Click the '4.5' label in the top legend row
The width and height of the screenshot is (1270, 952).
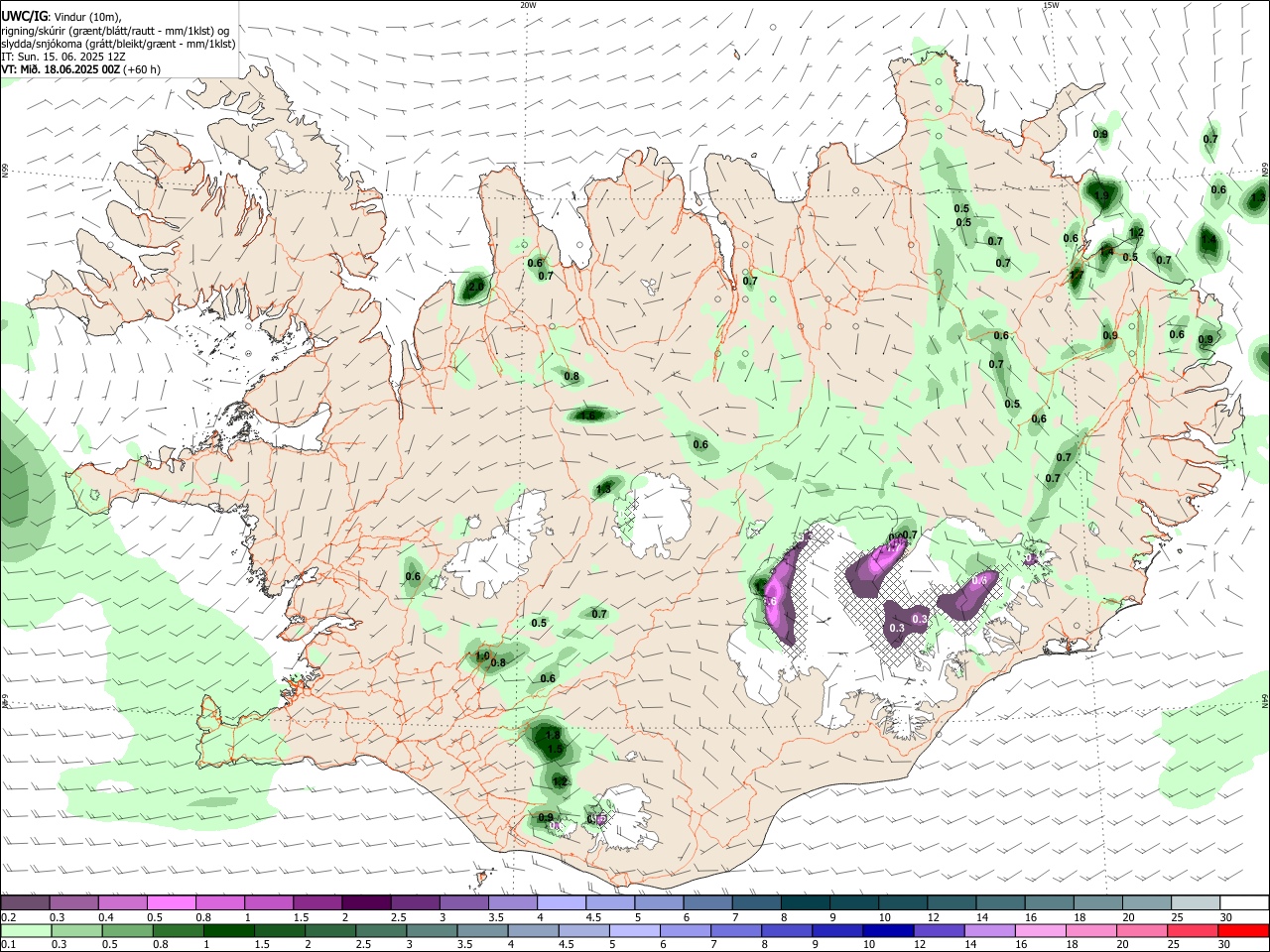[593, 917]
